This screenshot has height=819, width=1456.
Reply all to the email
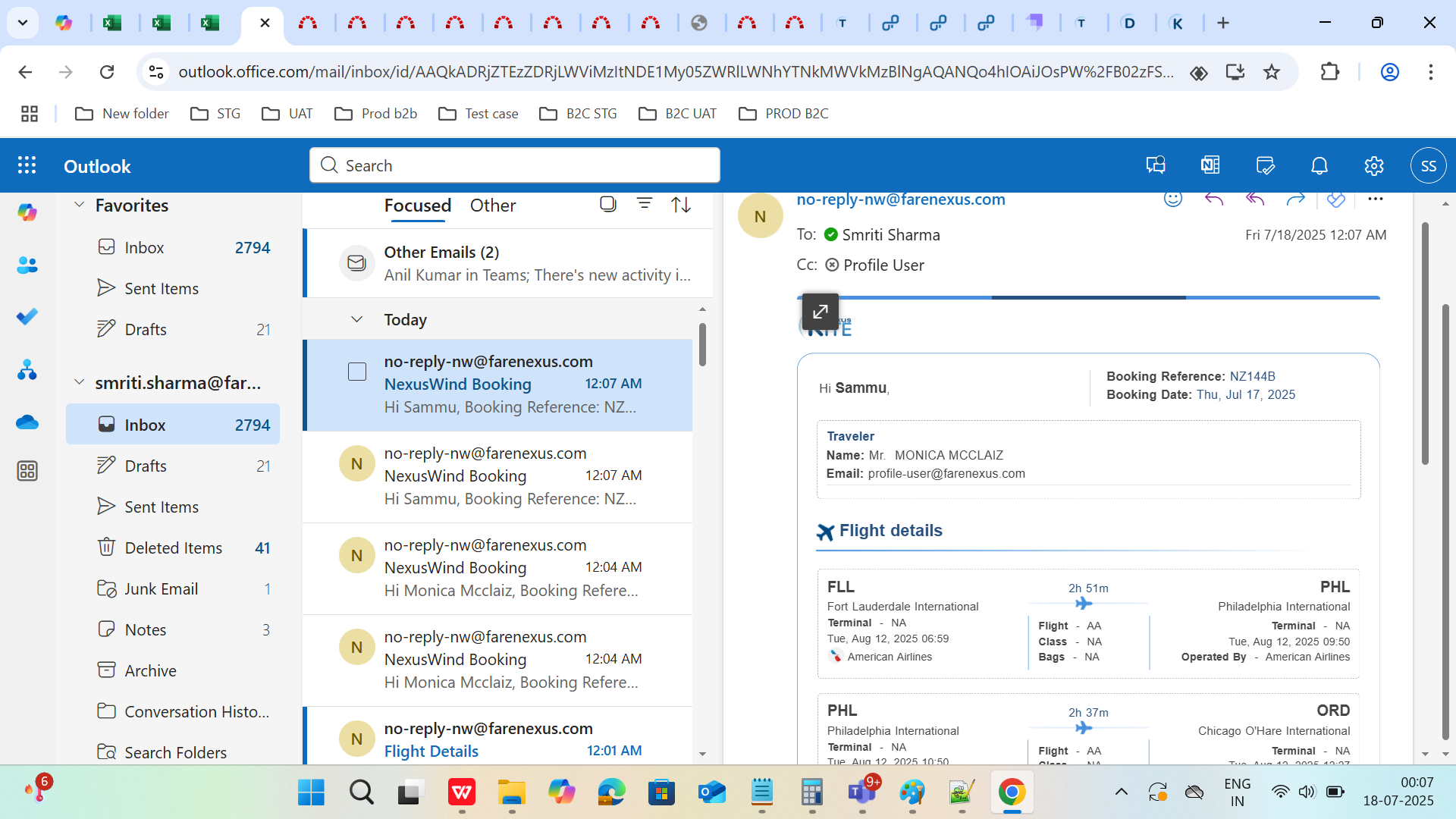(1255, 199)
